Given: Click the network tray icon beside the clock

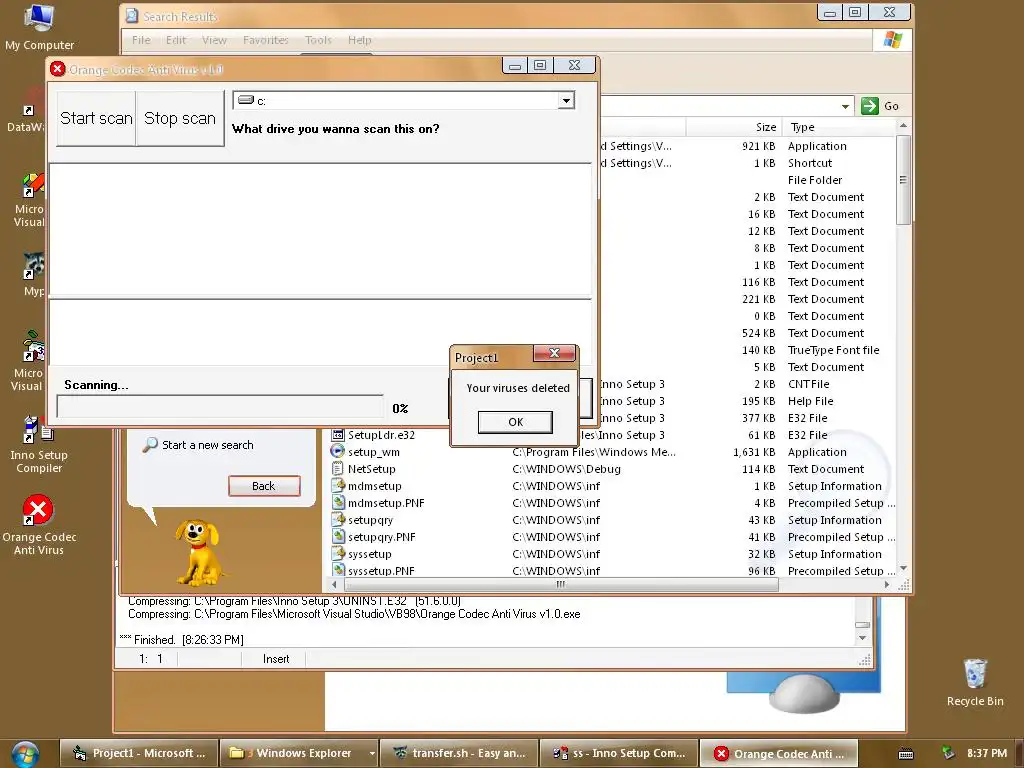Looking at the screenshot, I should (x=948, y=753).
